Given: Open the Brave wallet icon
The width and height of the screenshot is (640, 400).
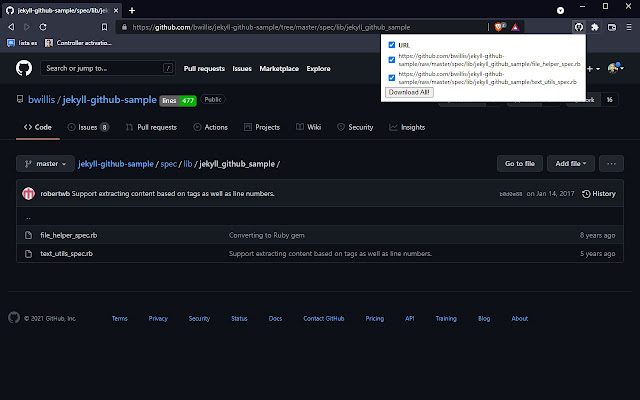Looking at the screenshot, I should (x=611, y=27).
